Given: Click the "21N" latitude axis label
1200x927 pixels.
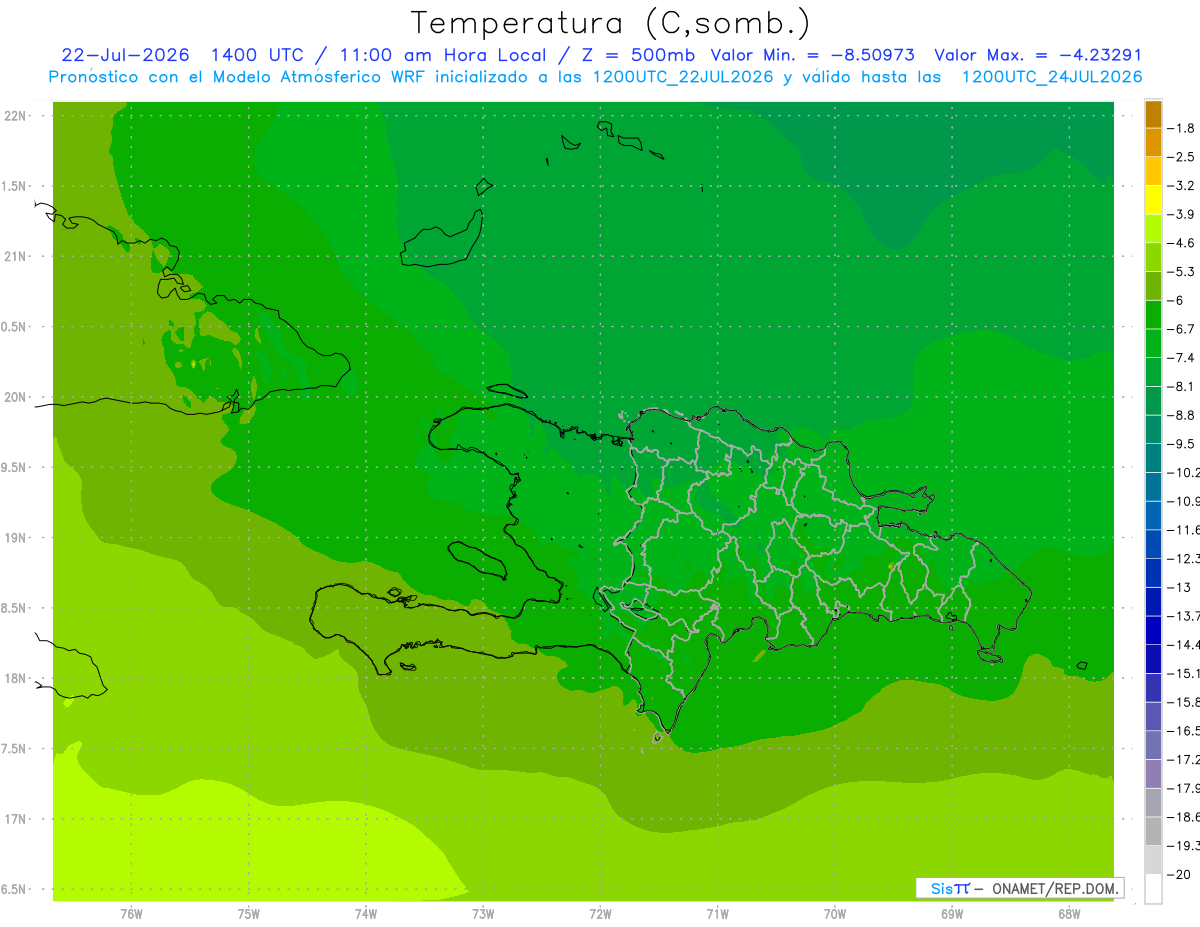Looking at the screenshot, I should coord(17,257).
